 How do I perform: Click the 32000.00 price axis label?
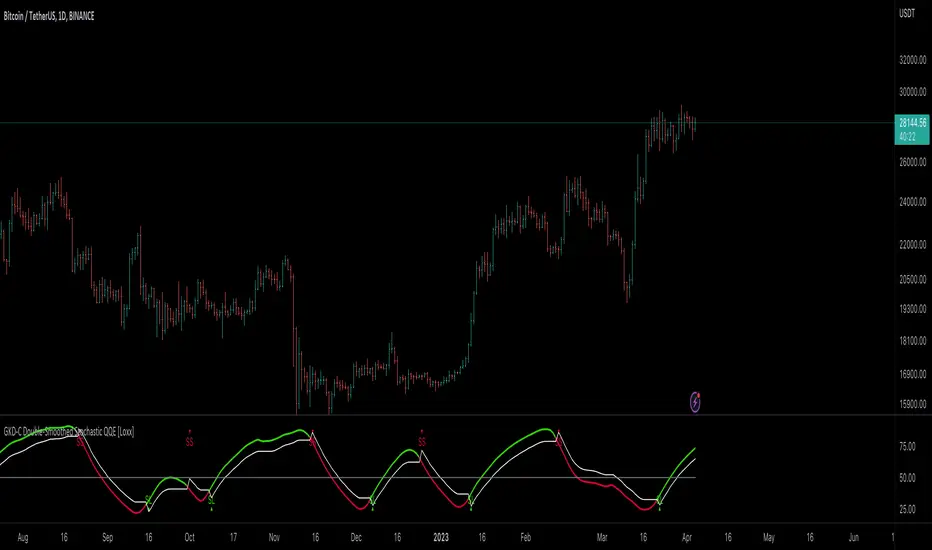click(912, 60)
